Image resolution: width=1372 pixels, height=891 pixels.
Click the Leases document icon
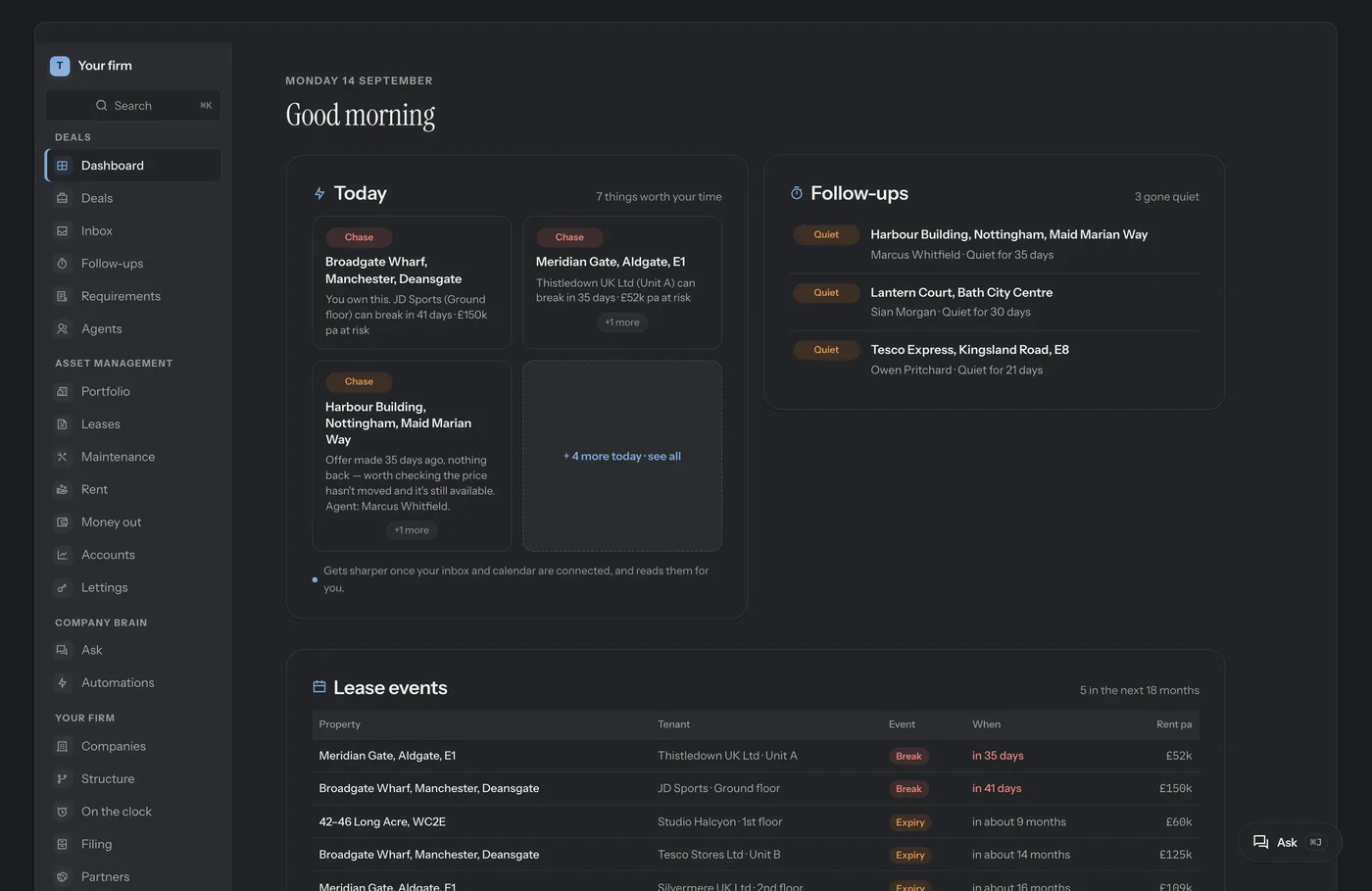(62, 424)
